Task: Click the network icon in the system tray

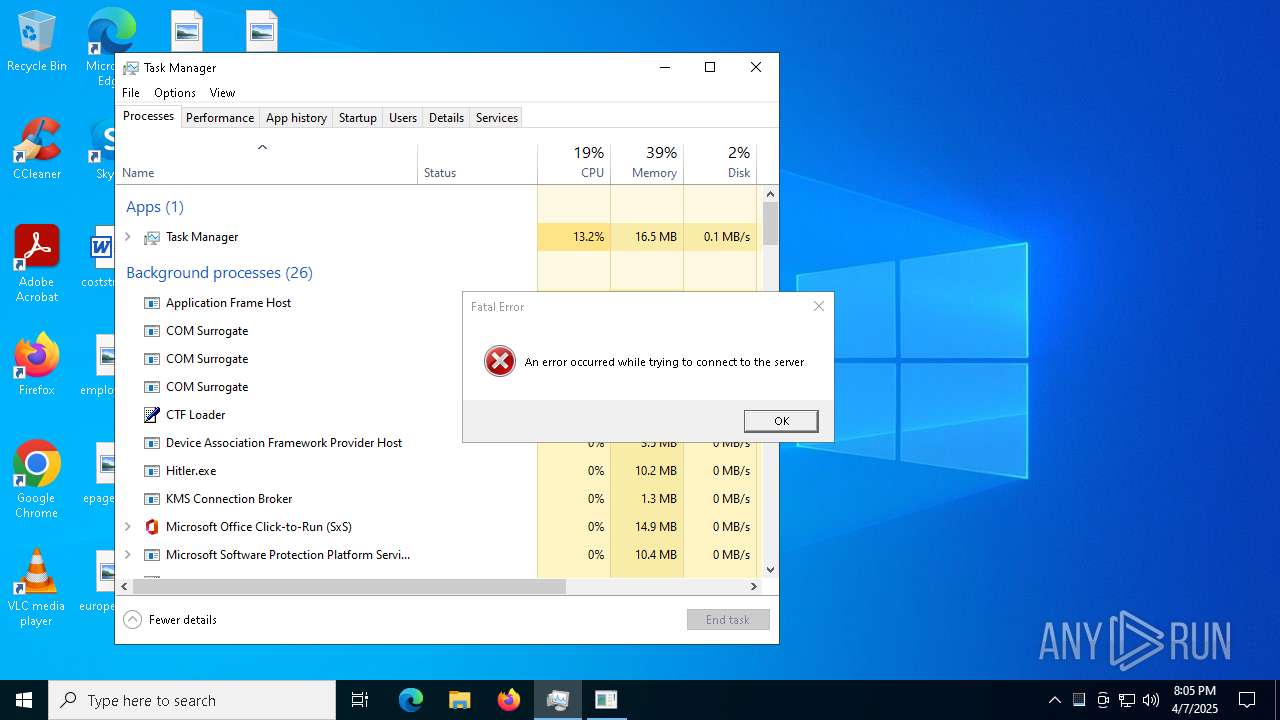Action: pyautogui.click(x=1127, y=700)
